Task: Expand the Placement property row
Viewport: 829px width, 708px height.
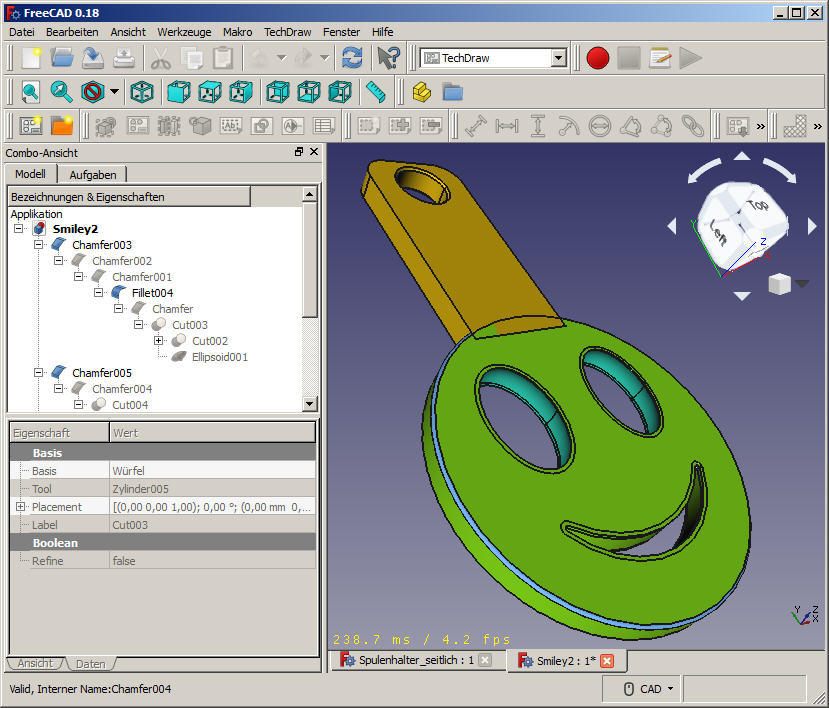Action: pos(20,507)
